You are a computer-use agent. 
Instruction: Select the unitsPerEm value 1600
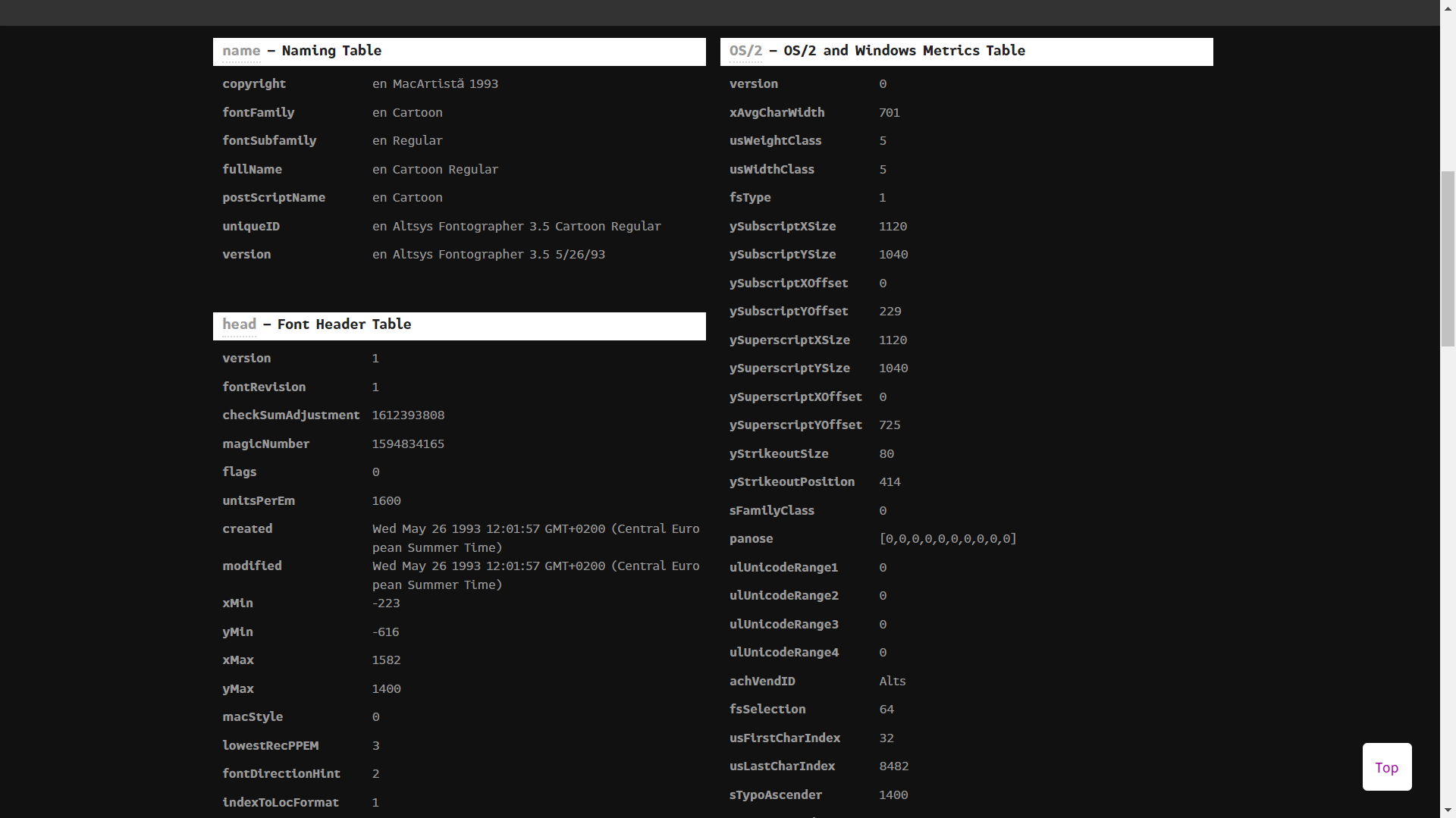tap(387, 500)
